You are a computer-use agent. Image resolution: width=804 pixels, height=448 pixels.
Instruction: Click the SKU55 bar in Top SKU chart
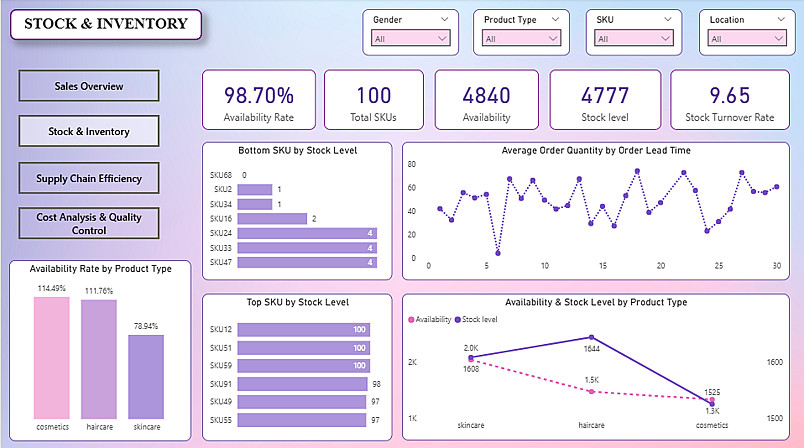pyautogui.click(x=302, y=420)
